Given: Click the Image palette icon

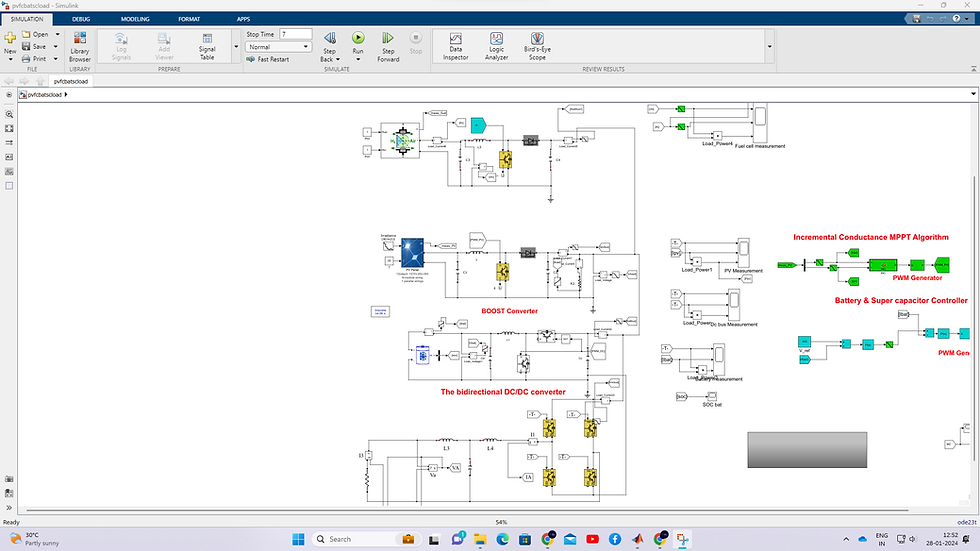Looking at the screenshot, I should pyautogui.click(x=9, y=171).
